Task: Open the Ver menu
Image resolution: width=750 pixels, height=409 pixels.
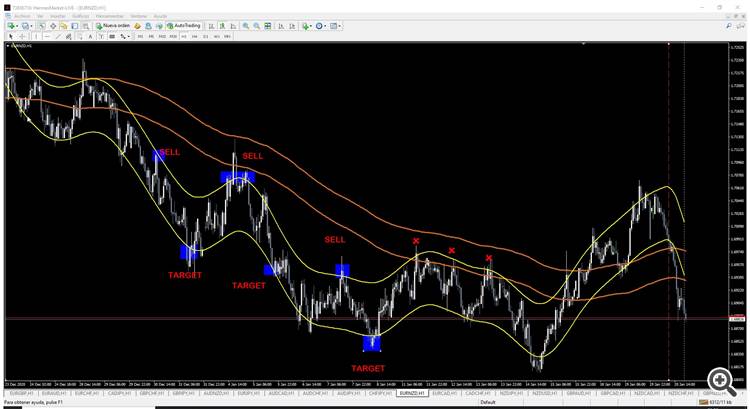Action: [40, 16]
